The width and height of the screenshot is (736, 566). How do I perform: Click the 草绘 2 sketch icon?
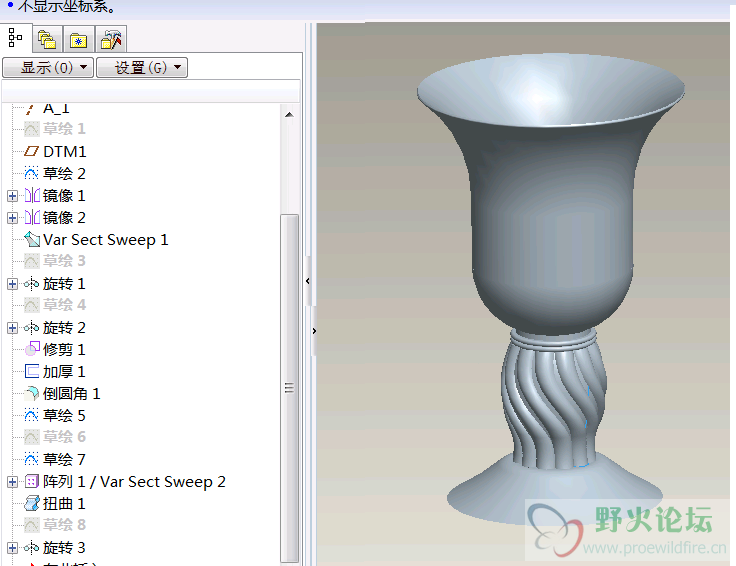(x=31, y=173)
